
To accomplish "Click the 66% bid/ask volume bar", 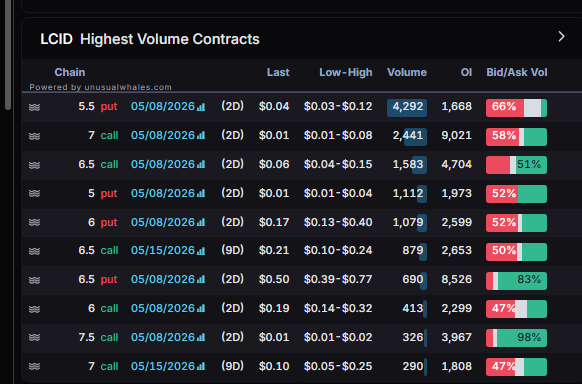I will (516, 108).
